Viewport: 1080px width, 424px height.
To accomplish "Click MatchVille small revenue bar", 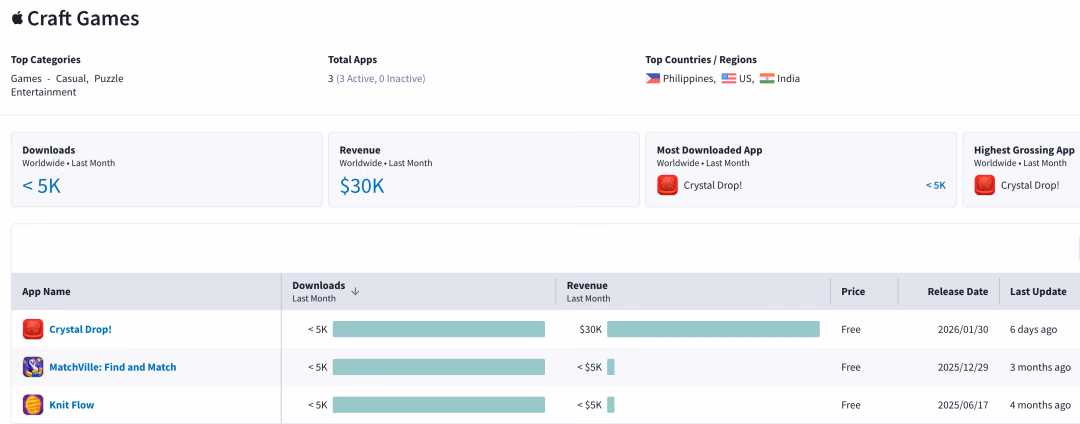I will click(x=610, y=367).
